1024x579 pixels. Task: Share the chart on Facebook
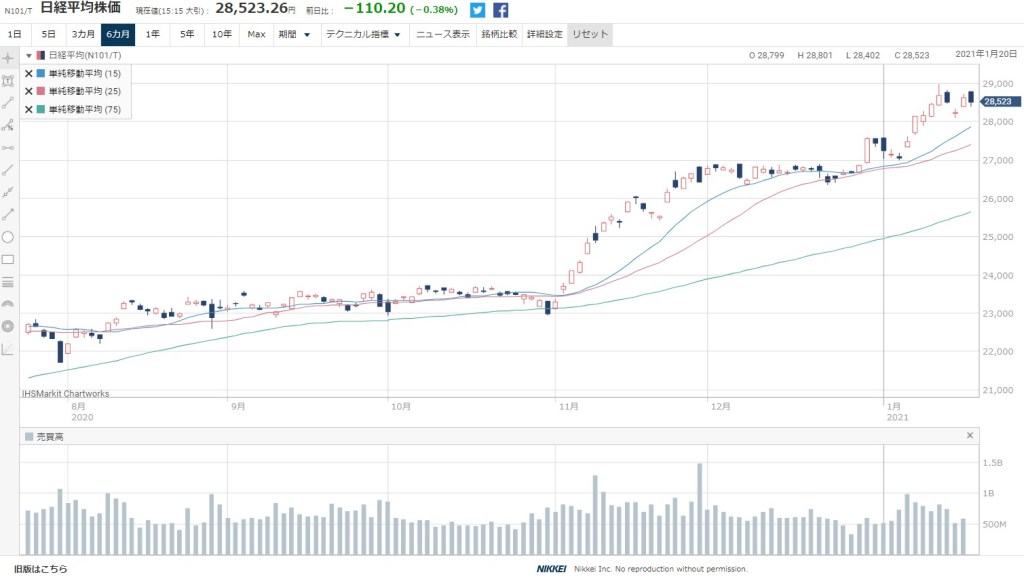click(x=501, y=10)
